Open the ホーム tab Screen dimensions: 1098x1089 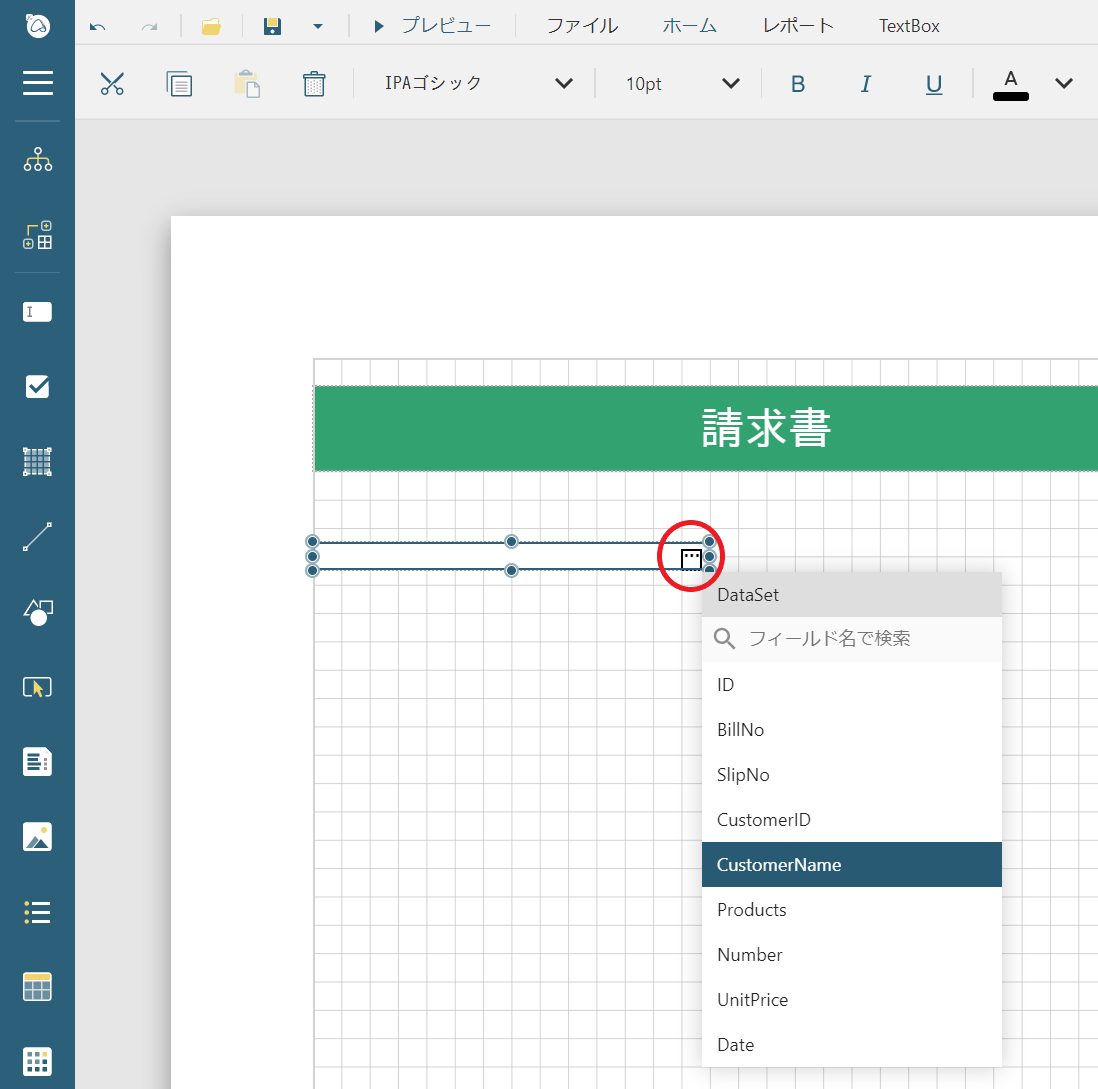point(689,26)
